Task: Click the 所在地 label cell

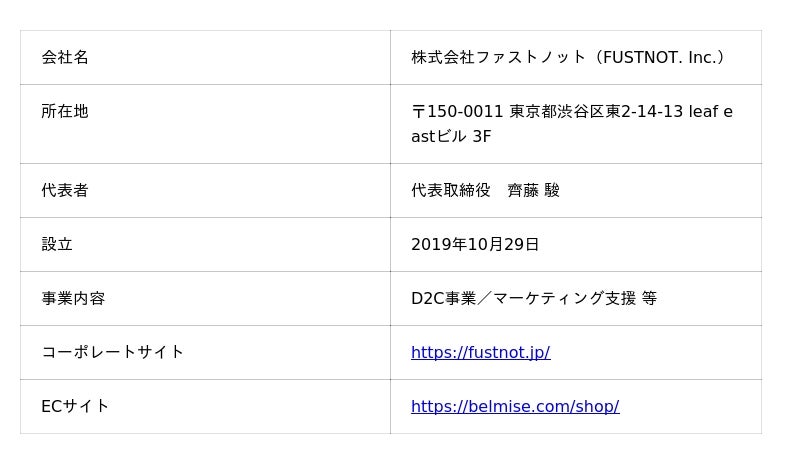Action: [x=65, y=111]
